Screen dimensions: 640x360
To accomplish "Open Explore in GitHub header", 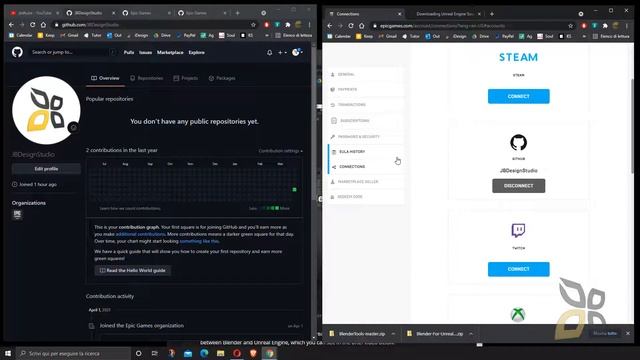I will coord(196,53).
